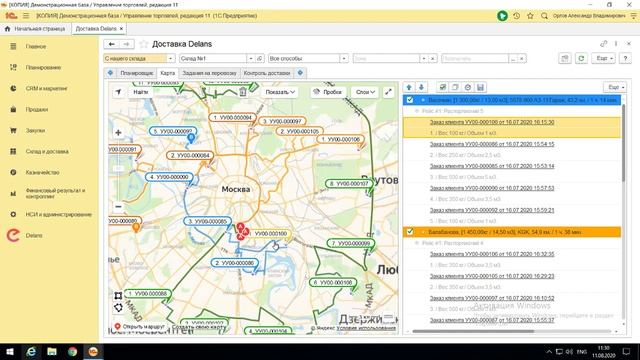Uncheck the orange Балабанова route checkbox
The height and width of the screenshot is (360, 640).
pos(410,232)
